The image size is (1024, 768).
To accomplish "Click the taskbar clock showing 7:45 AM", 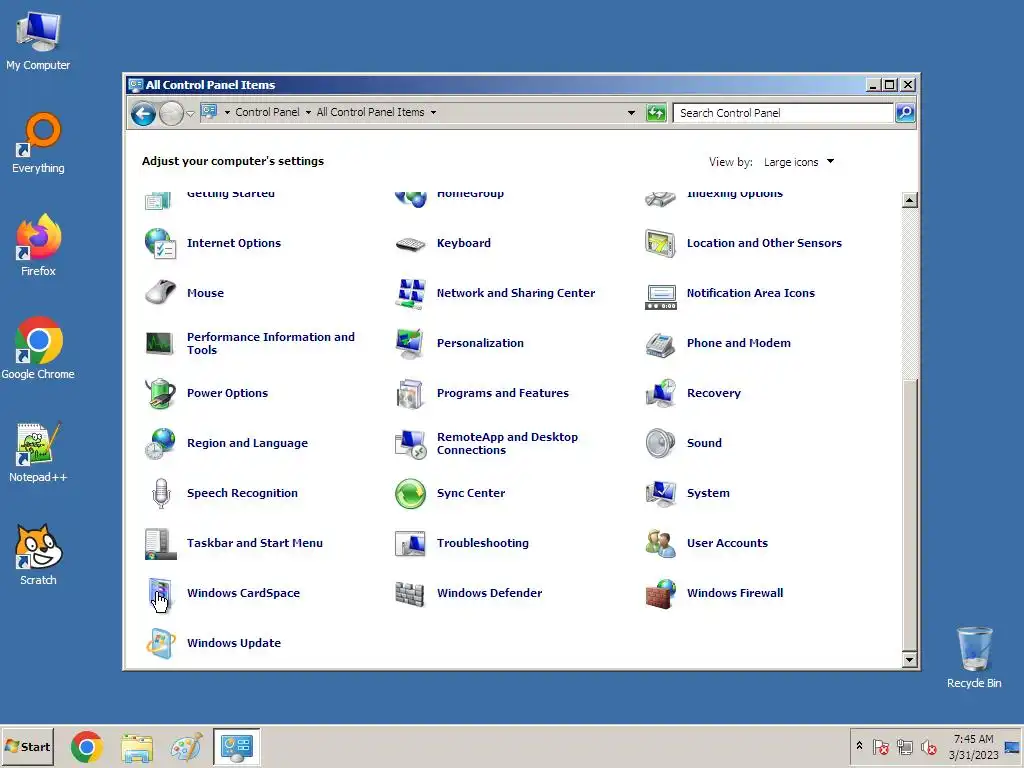I will pyautogui.click(x=973, y=746).
